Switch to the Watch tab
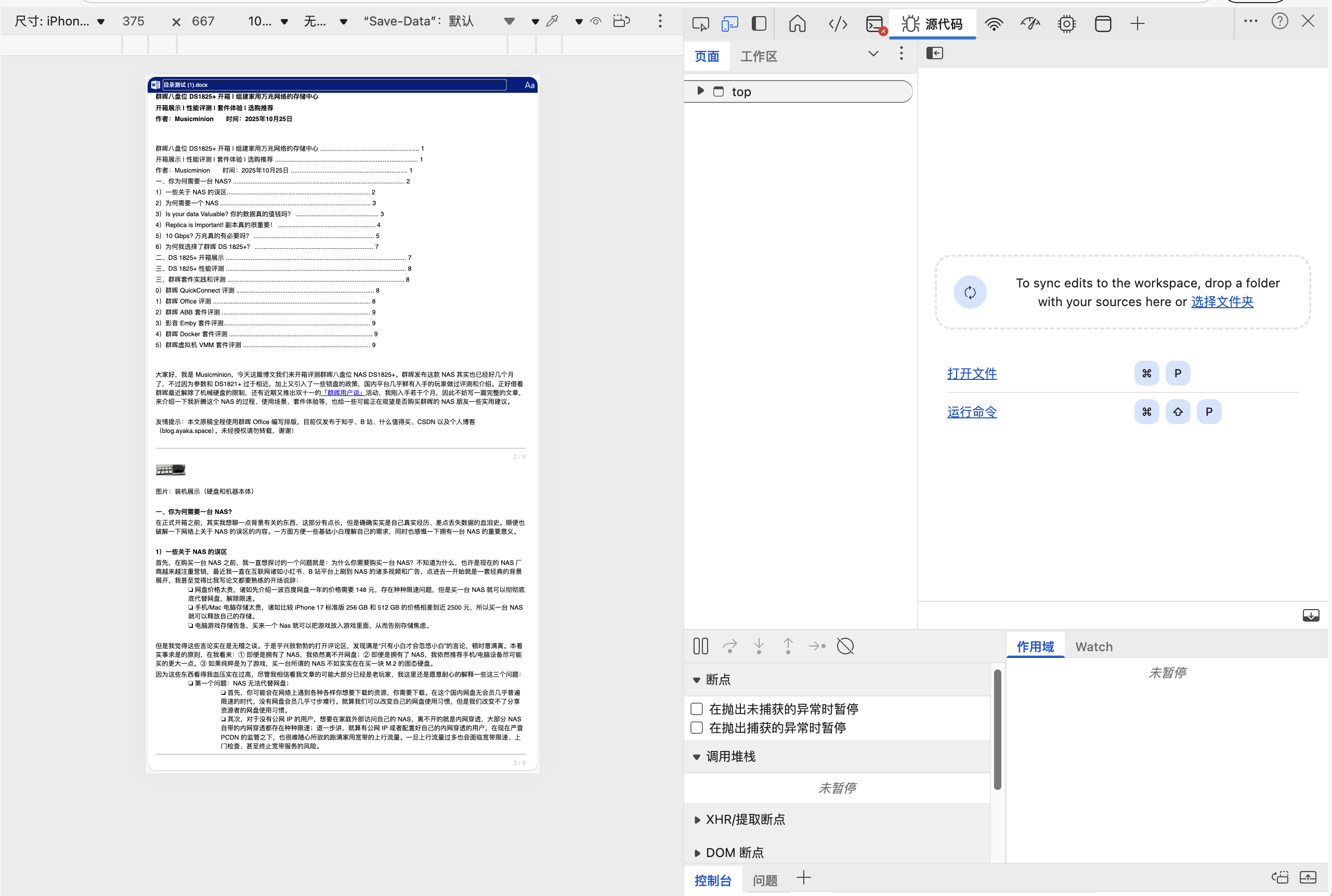Image resolution: width=1332 pixels, height=896 pixels. tap(1093, 647)
